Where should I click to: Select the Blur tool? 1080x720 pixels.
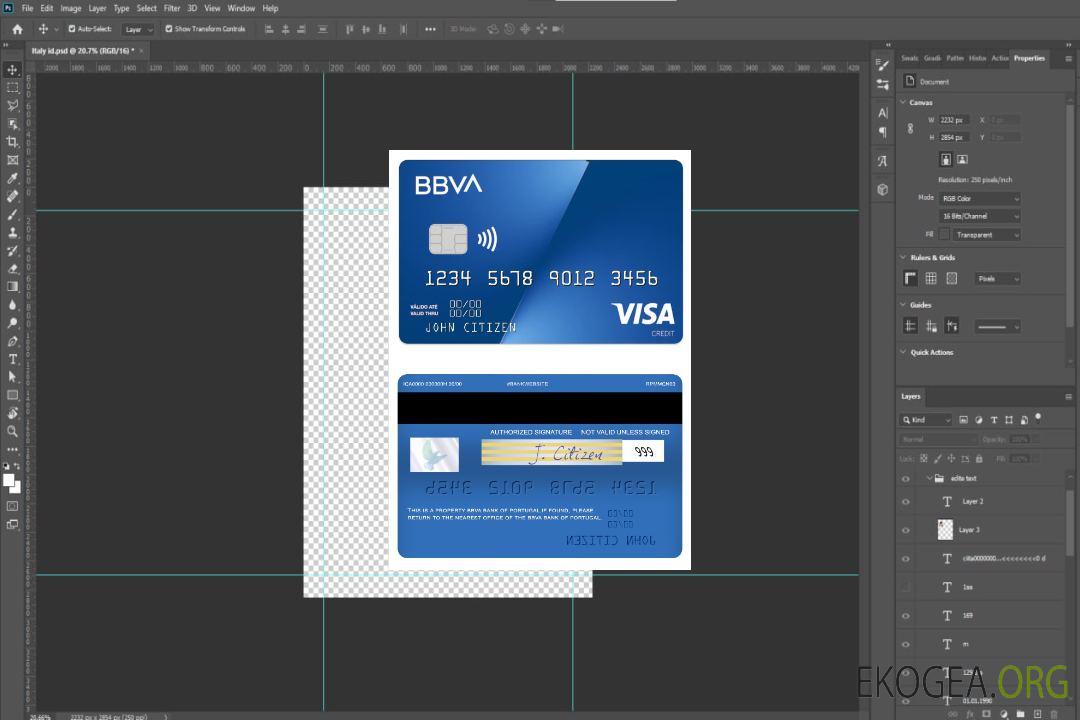(x=12, y=305)
